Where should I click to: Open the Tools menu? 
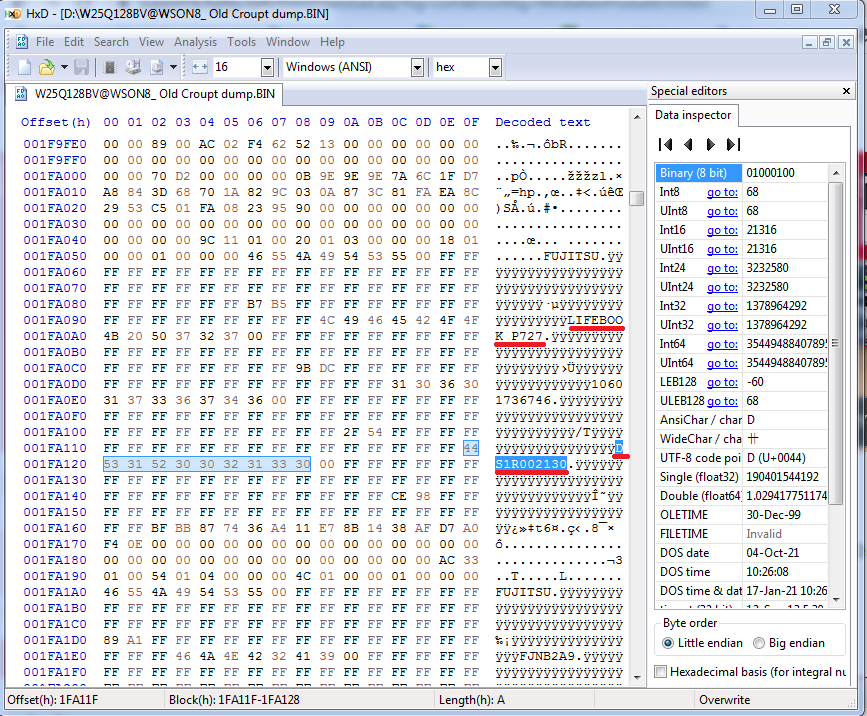click(242, 42)
